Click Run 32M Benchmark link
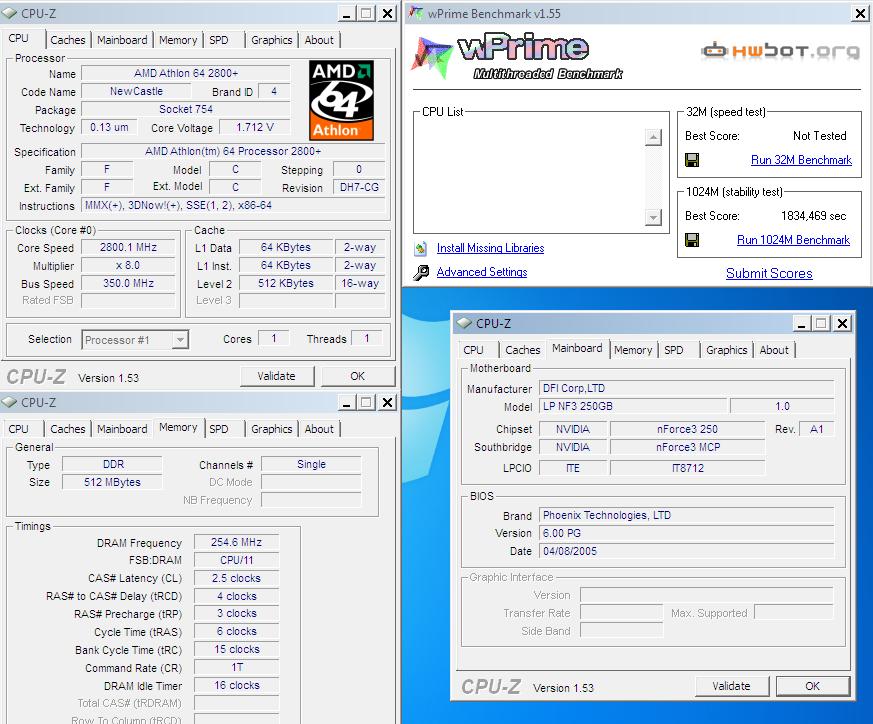873x724 pixels. (801, 160)
